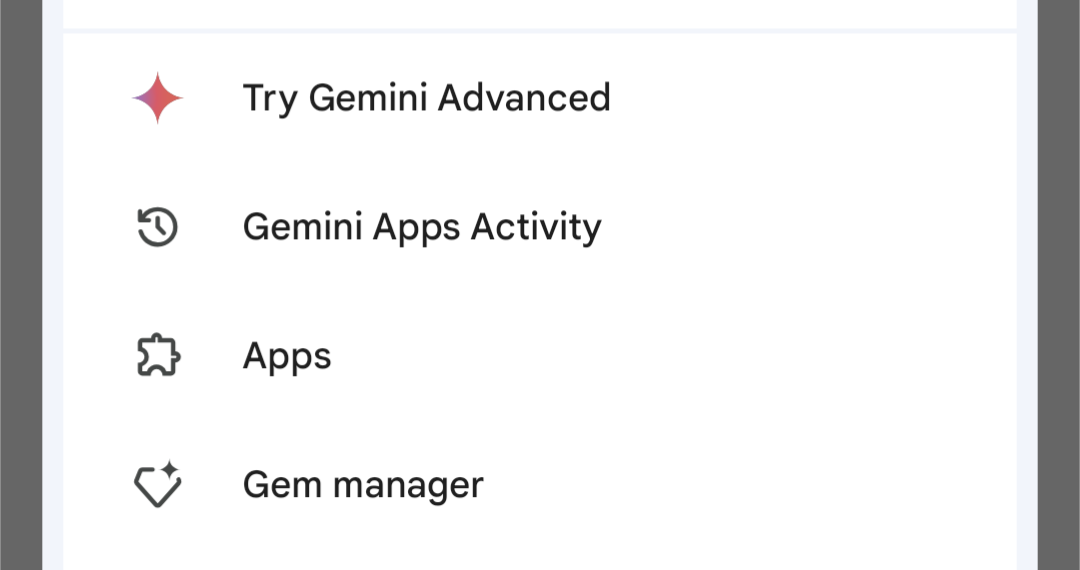Open Gemini Apps Activity
1080x570 pixels.
click(540, 227)
